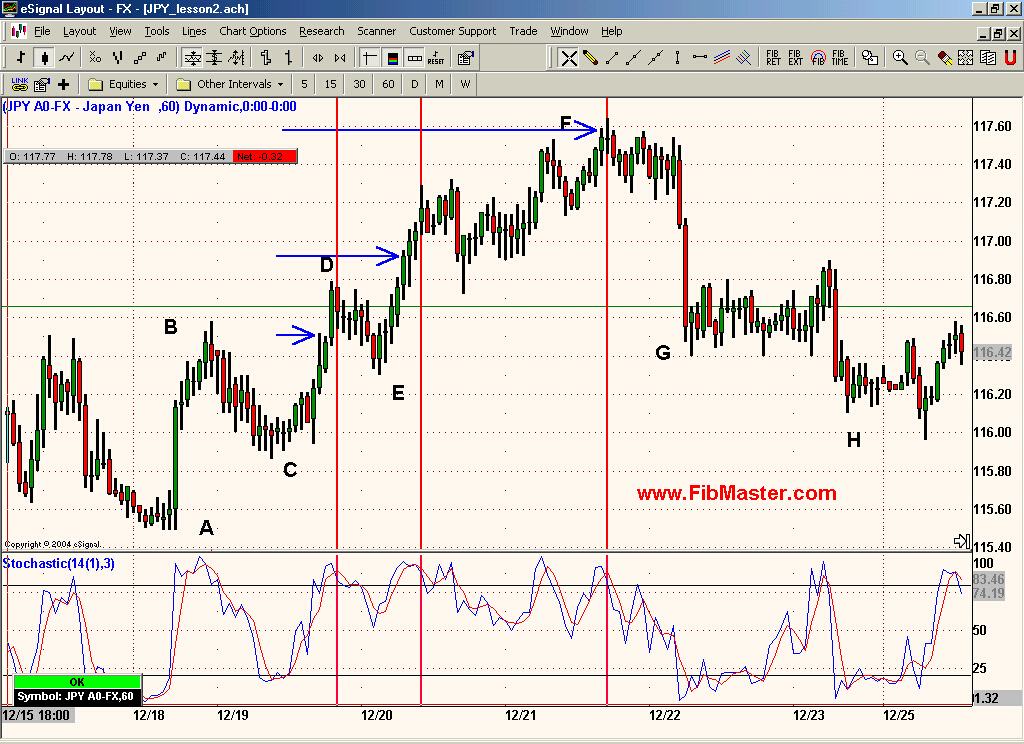The width and height of the screenshot is (1024, 744).
Task: Click the scale-with-arrows diagonal icon
Action: 236,58
